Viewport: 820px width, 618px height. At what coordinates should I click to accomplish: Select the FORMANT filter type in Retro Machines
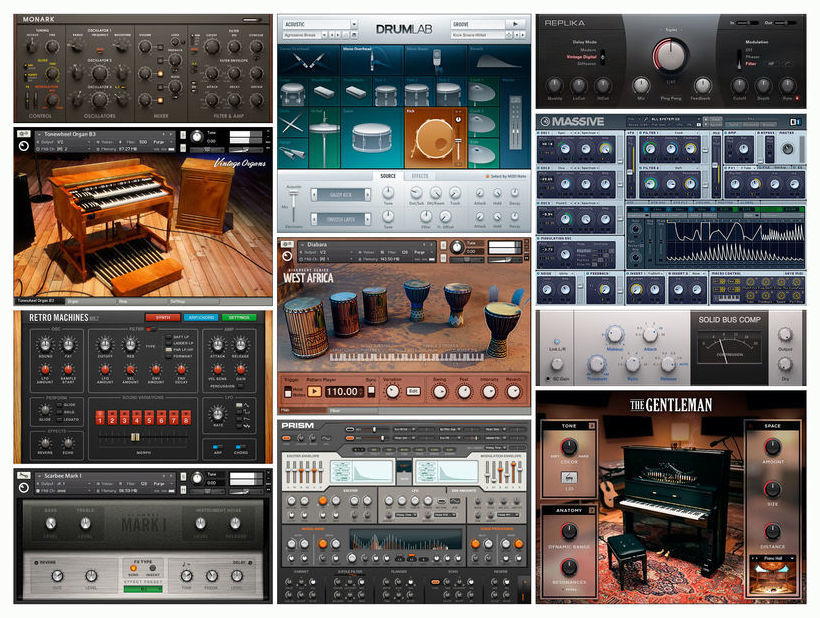[168, 356]
